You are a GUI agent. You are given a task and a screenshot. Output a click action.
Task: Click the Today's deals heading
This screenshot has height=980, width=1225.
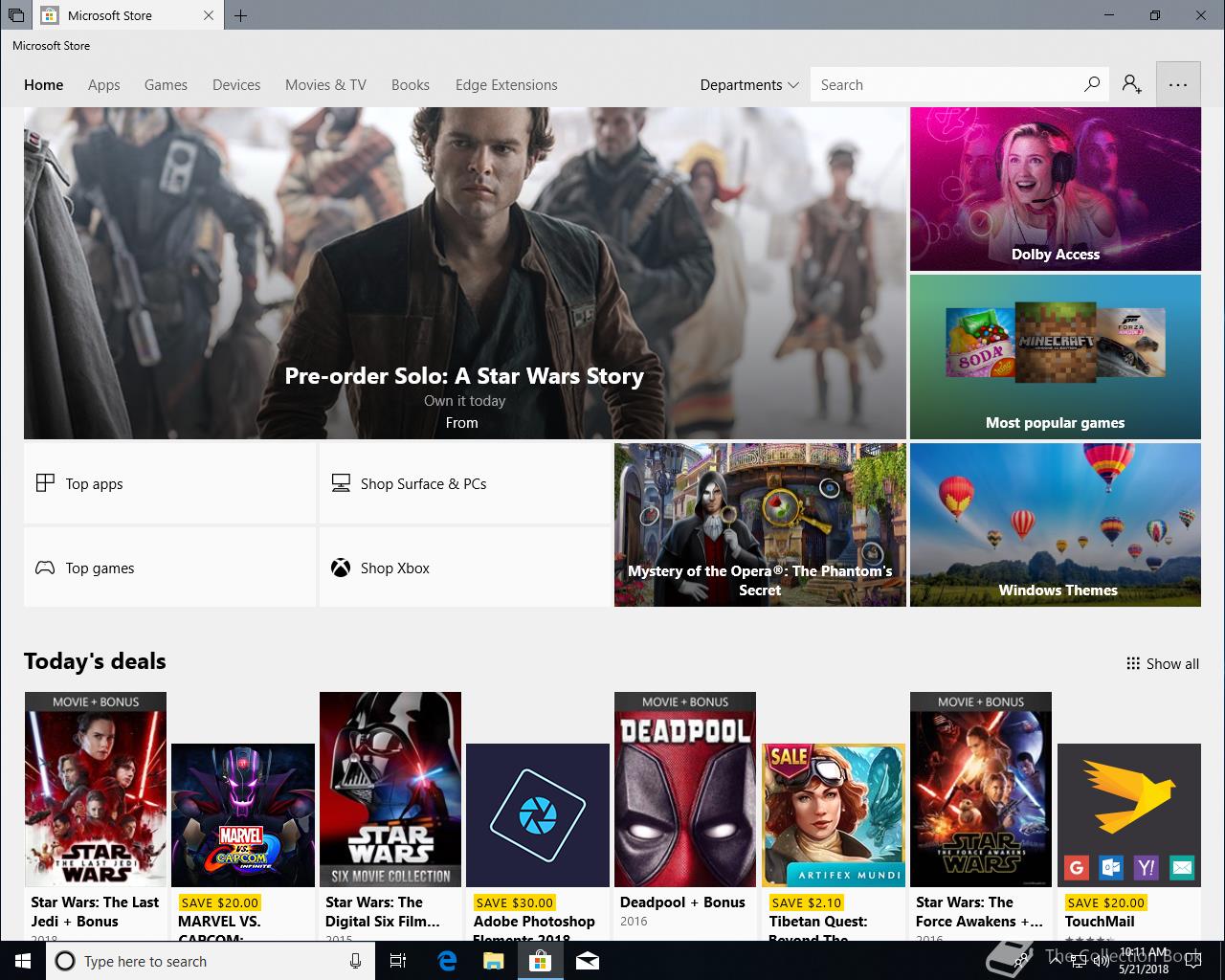(x=95, y=661)
